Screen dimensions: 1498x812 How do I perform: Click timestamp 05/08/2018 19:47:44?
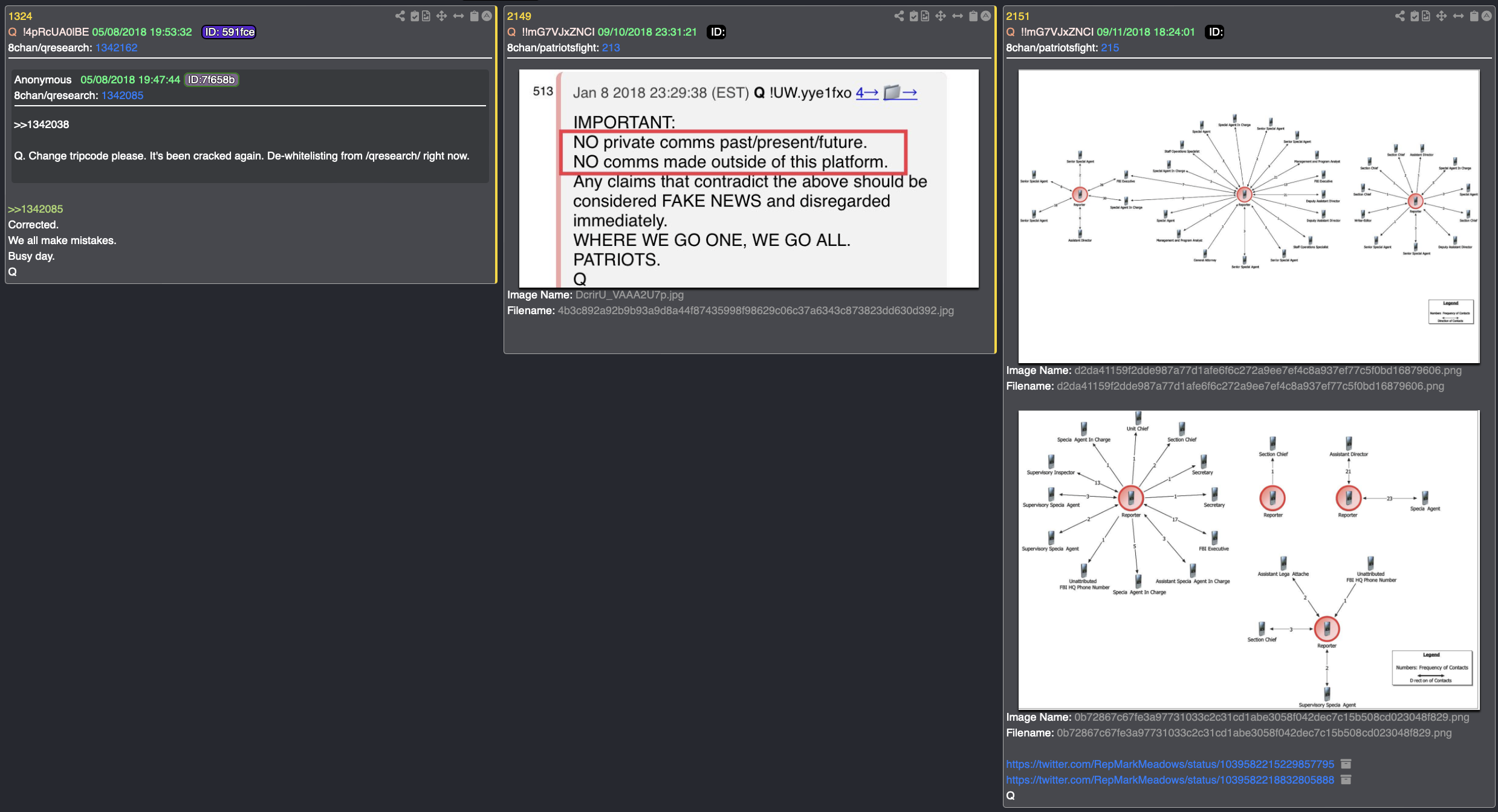point(131,80)
